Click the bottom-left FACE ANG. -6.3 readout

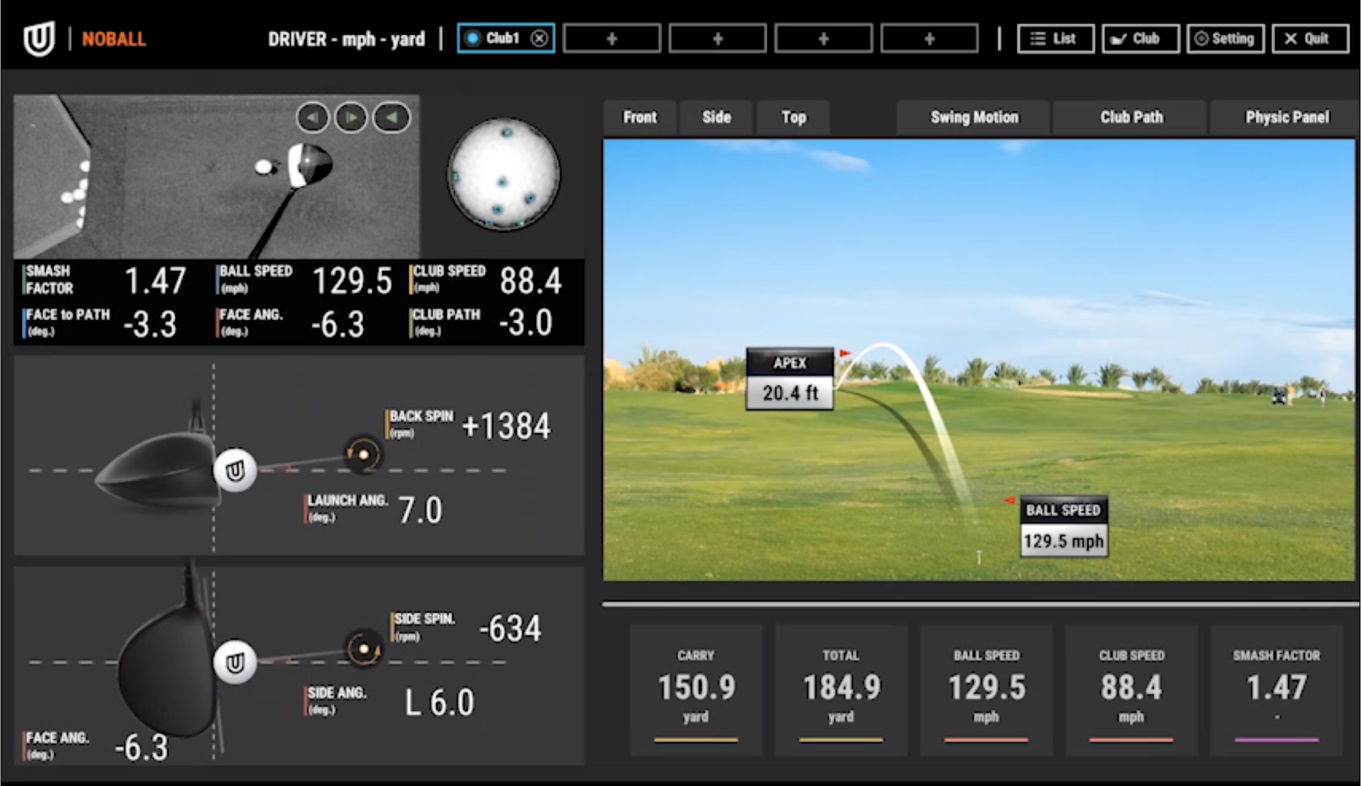141,748
